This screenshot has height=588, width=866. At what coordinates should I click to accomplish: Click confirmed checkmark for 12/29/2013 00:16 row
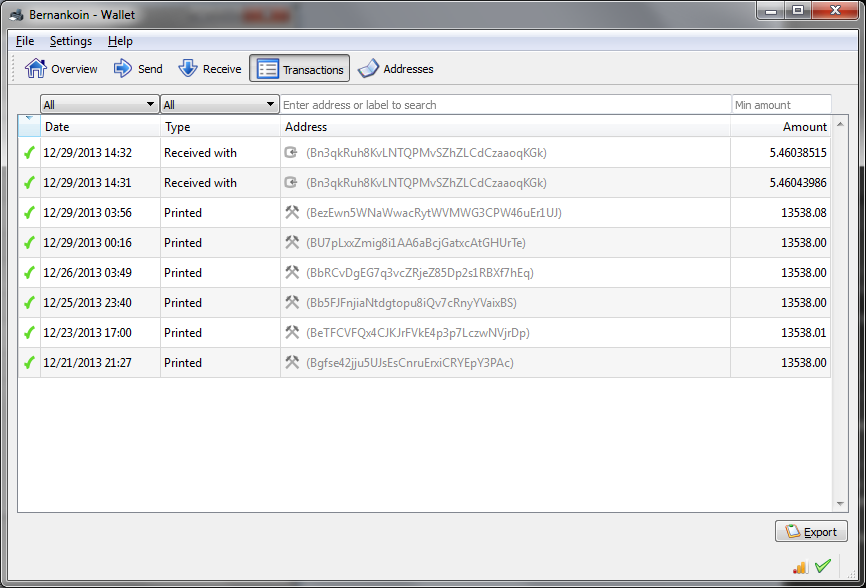pyautogui.click(x=29, y=242)
